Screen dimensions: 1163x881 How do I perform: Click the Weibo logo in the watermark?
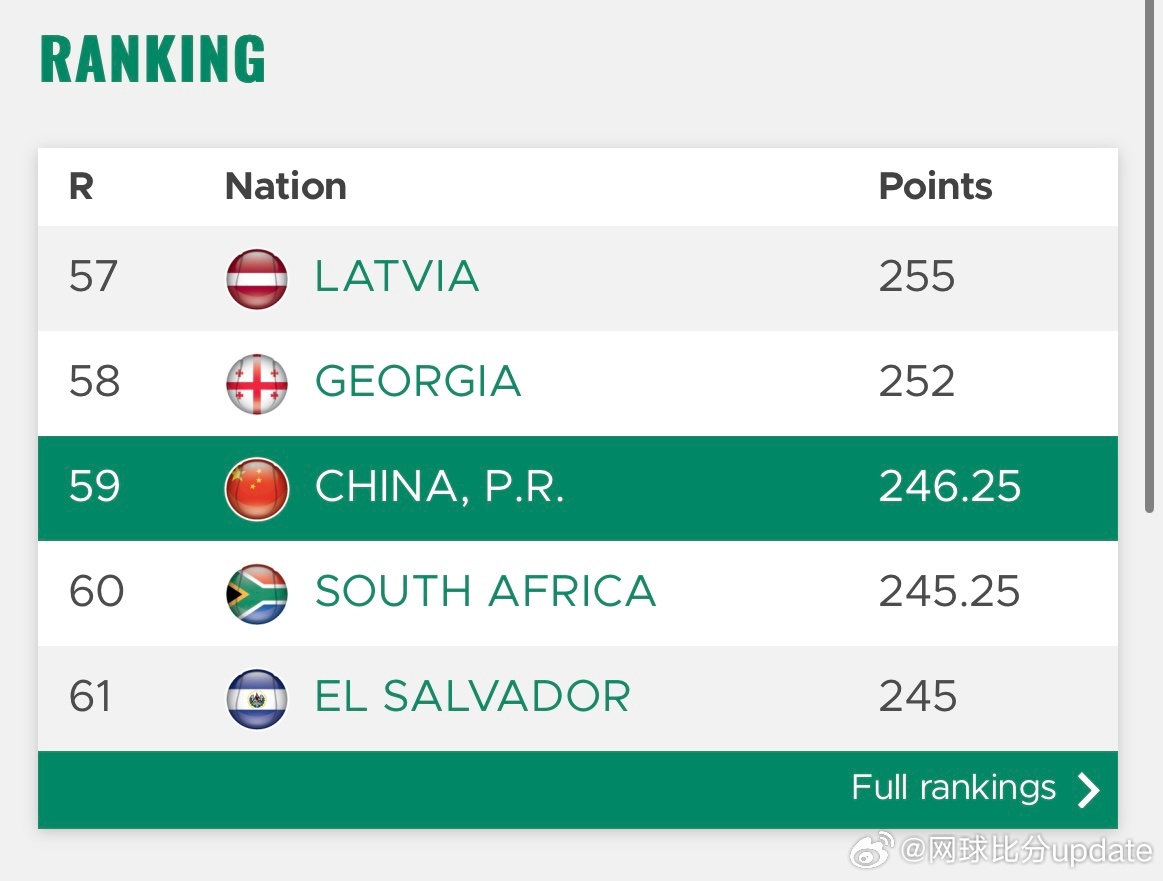[872, 850]
